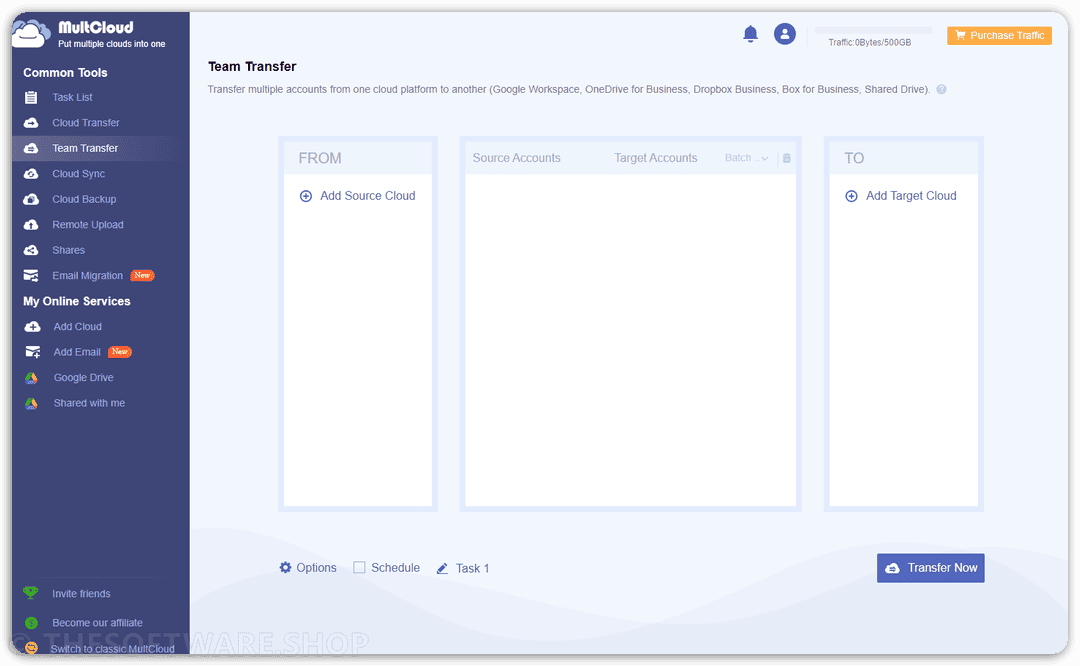Click the Traffic:0Bytes/500GB text

click(x=870, y=43)
